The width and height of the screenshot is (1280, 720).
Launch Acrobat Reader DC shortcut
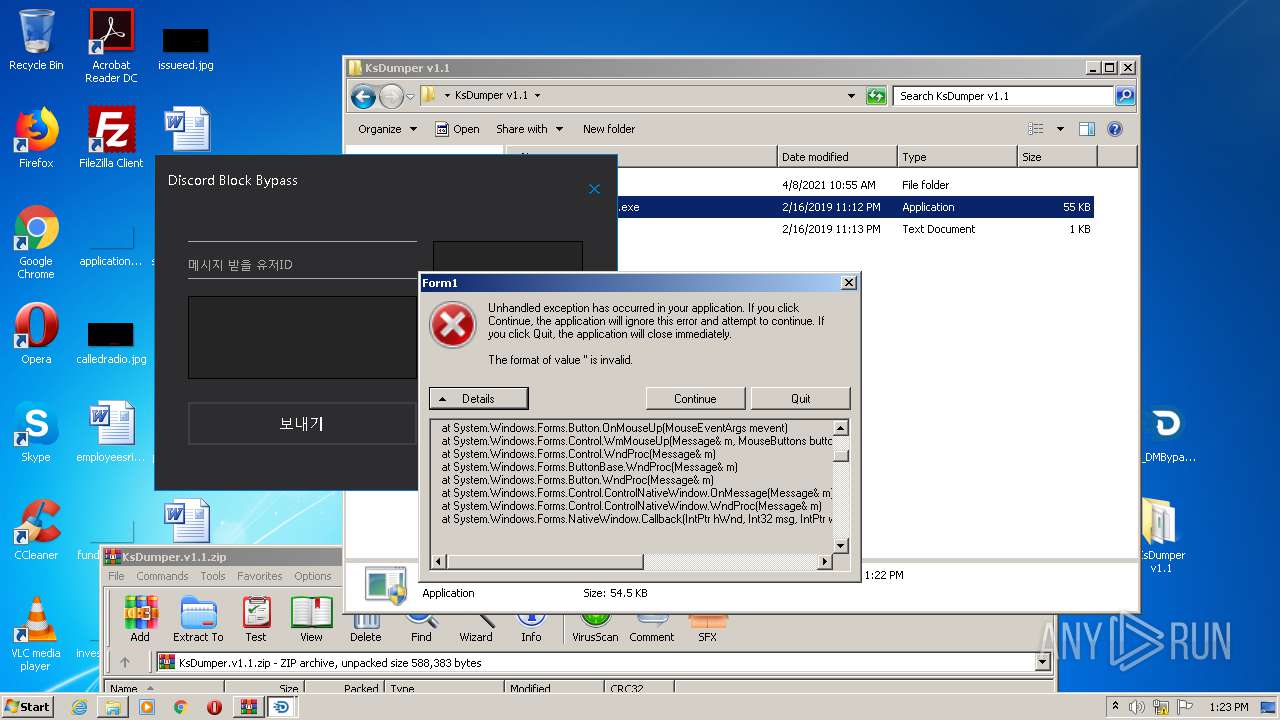(x=111, y=46)
